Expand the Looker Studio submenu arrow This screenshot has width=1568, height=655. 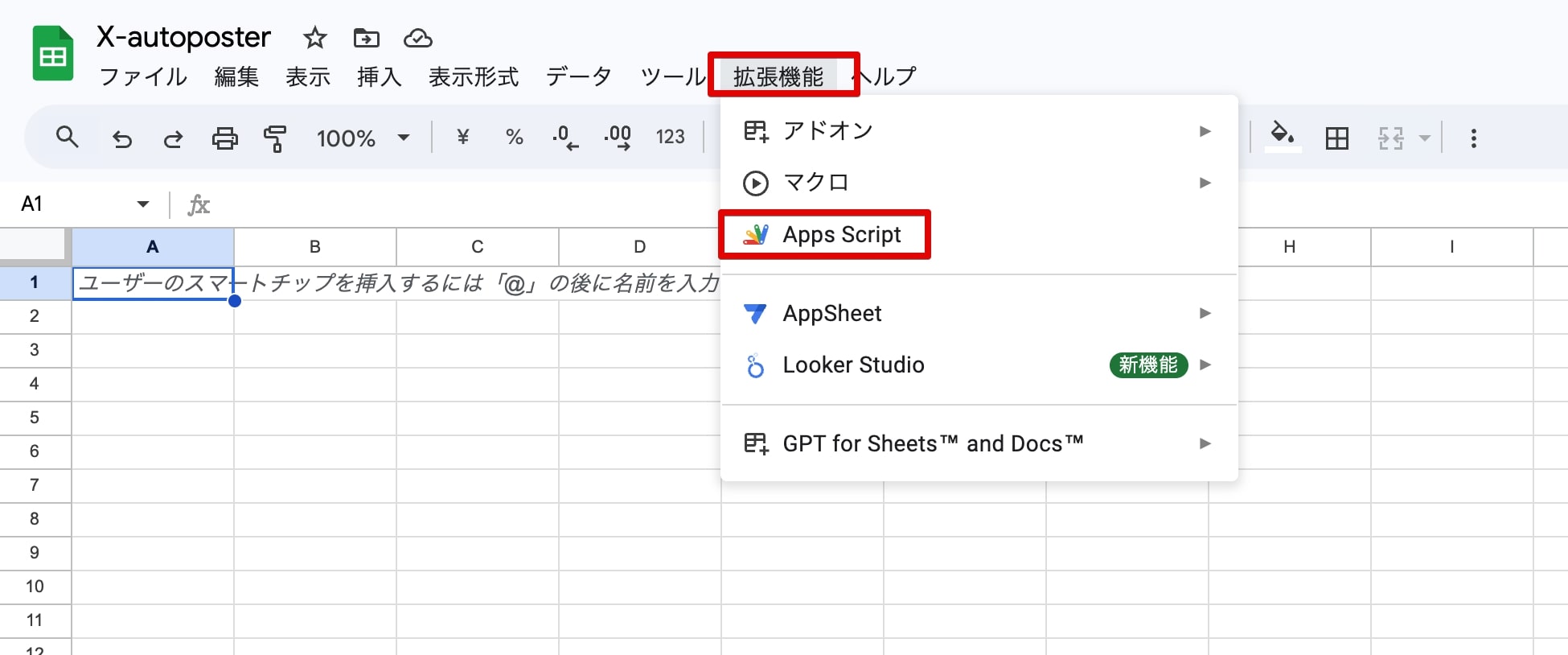(x=1205, y=365)
